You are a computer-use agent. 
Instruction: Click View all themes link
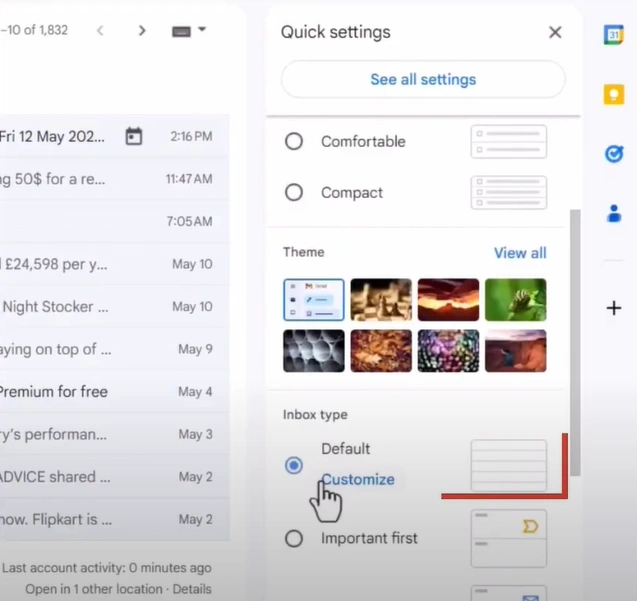[520, 253]
